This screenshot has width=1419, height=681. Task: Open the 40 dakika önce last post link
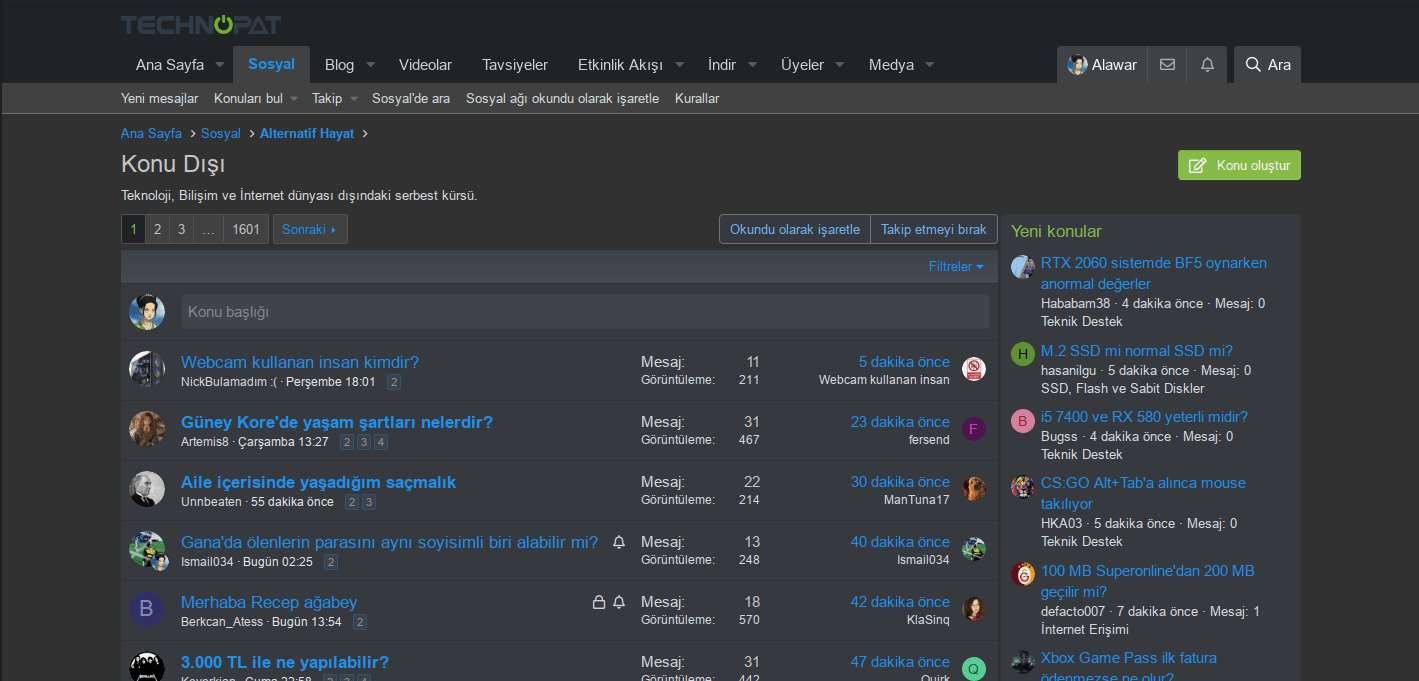click(900, 542)
